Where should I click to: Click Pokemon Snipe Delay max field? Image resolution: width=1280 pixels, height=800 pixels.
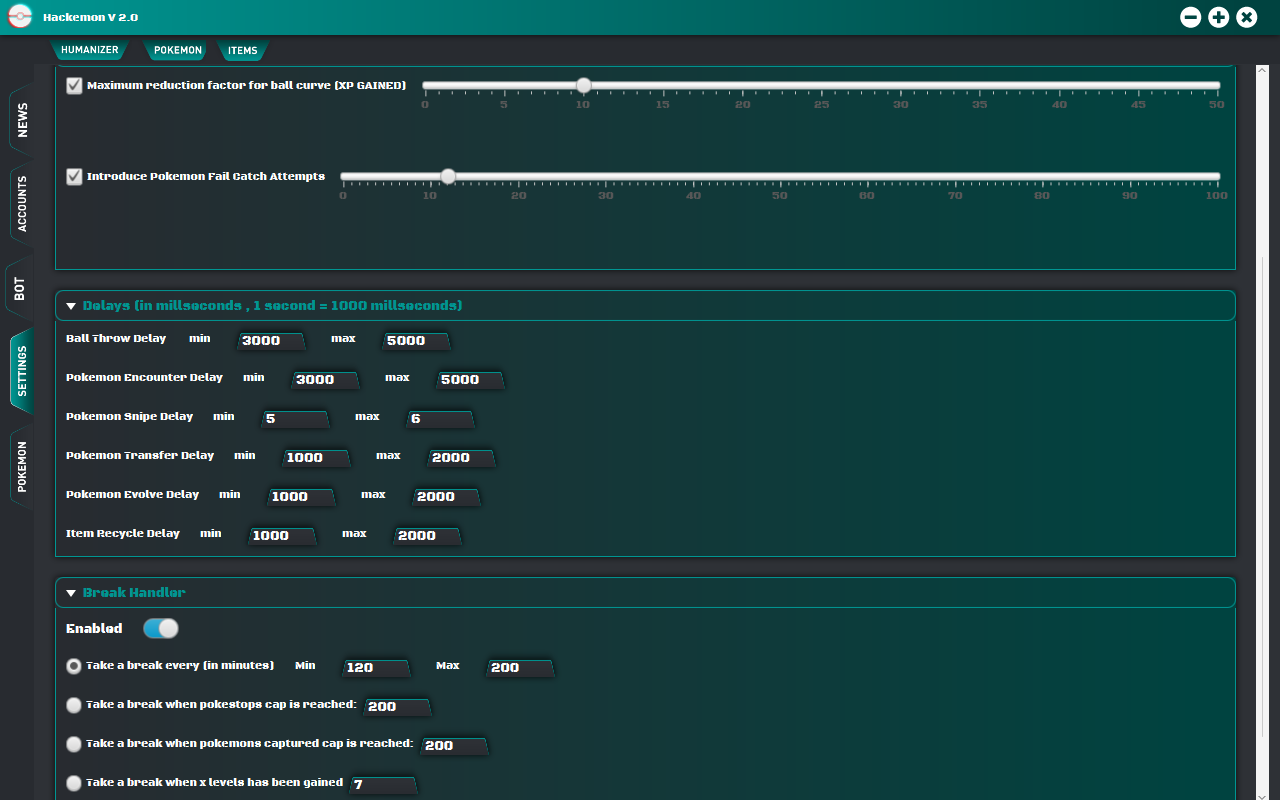tap(441, 419)
